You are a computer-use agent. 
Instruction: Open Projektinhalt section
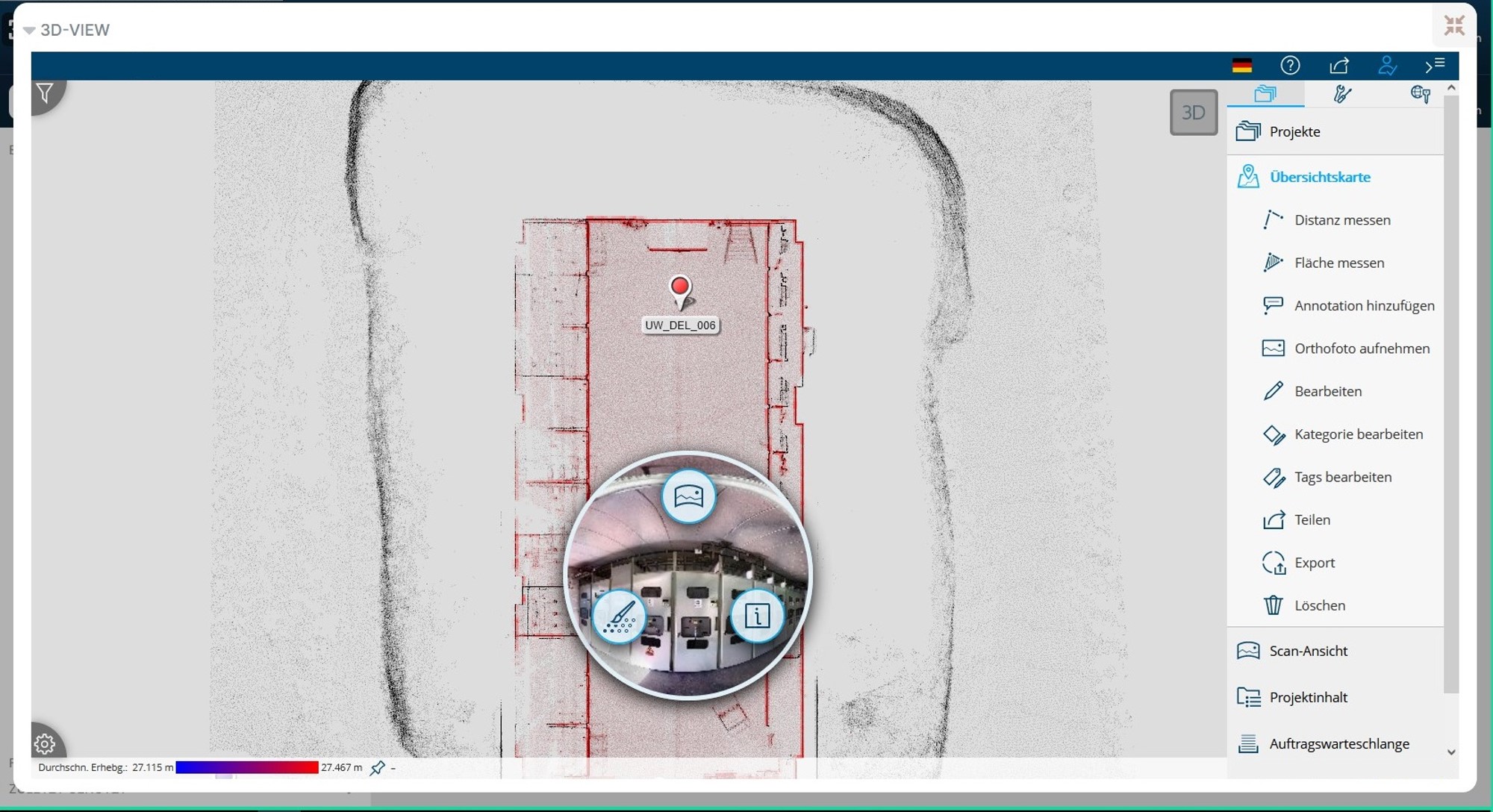pos(1335,697)
